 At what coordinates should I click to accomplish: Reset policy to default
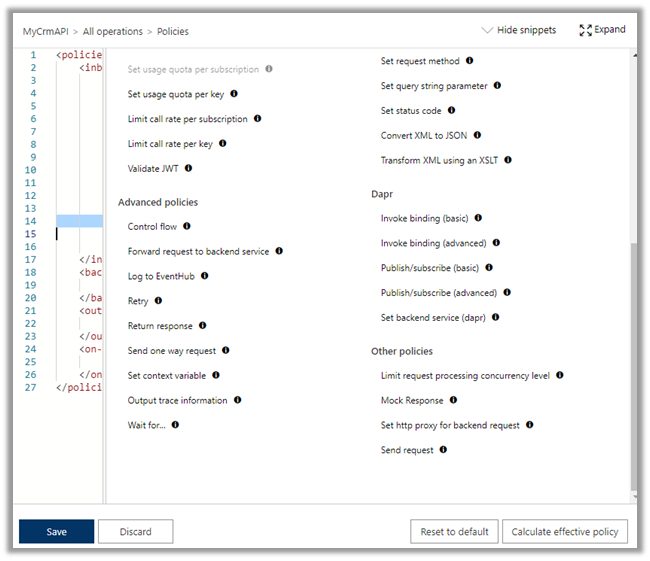453,532
